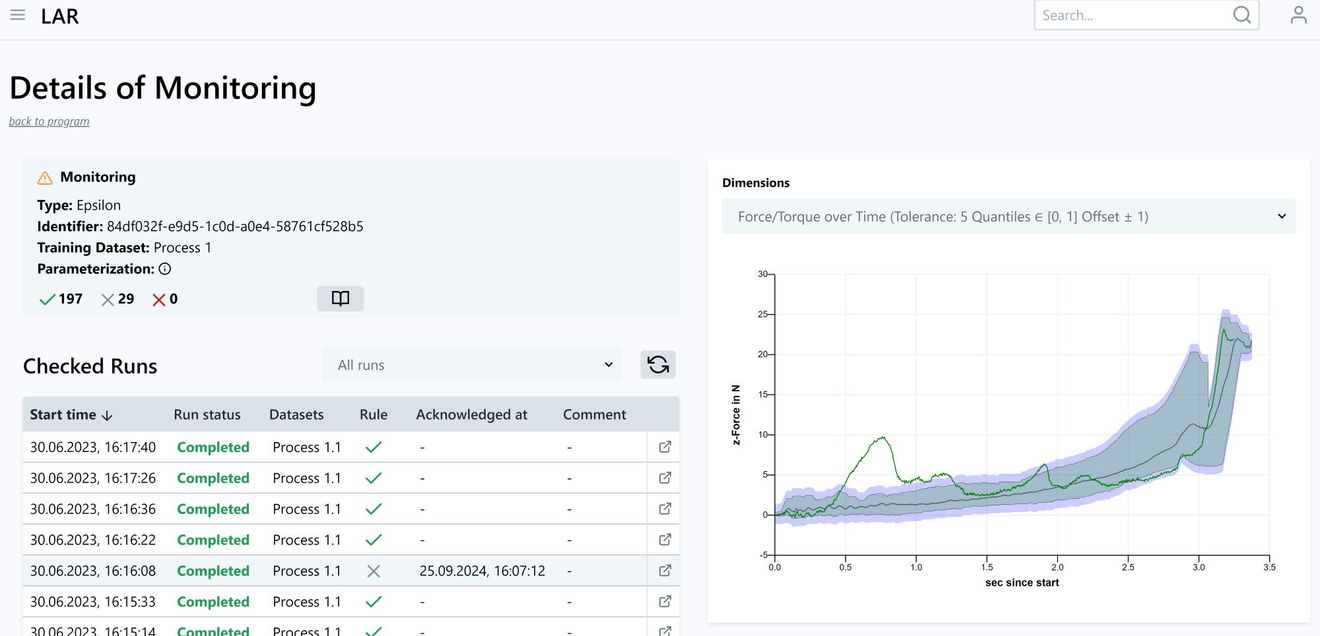Click Process 1.1 dataset of run 16:15:33
The height and width of the screenshot is (636, 1320).
(307, 602)
